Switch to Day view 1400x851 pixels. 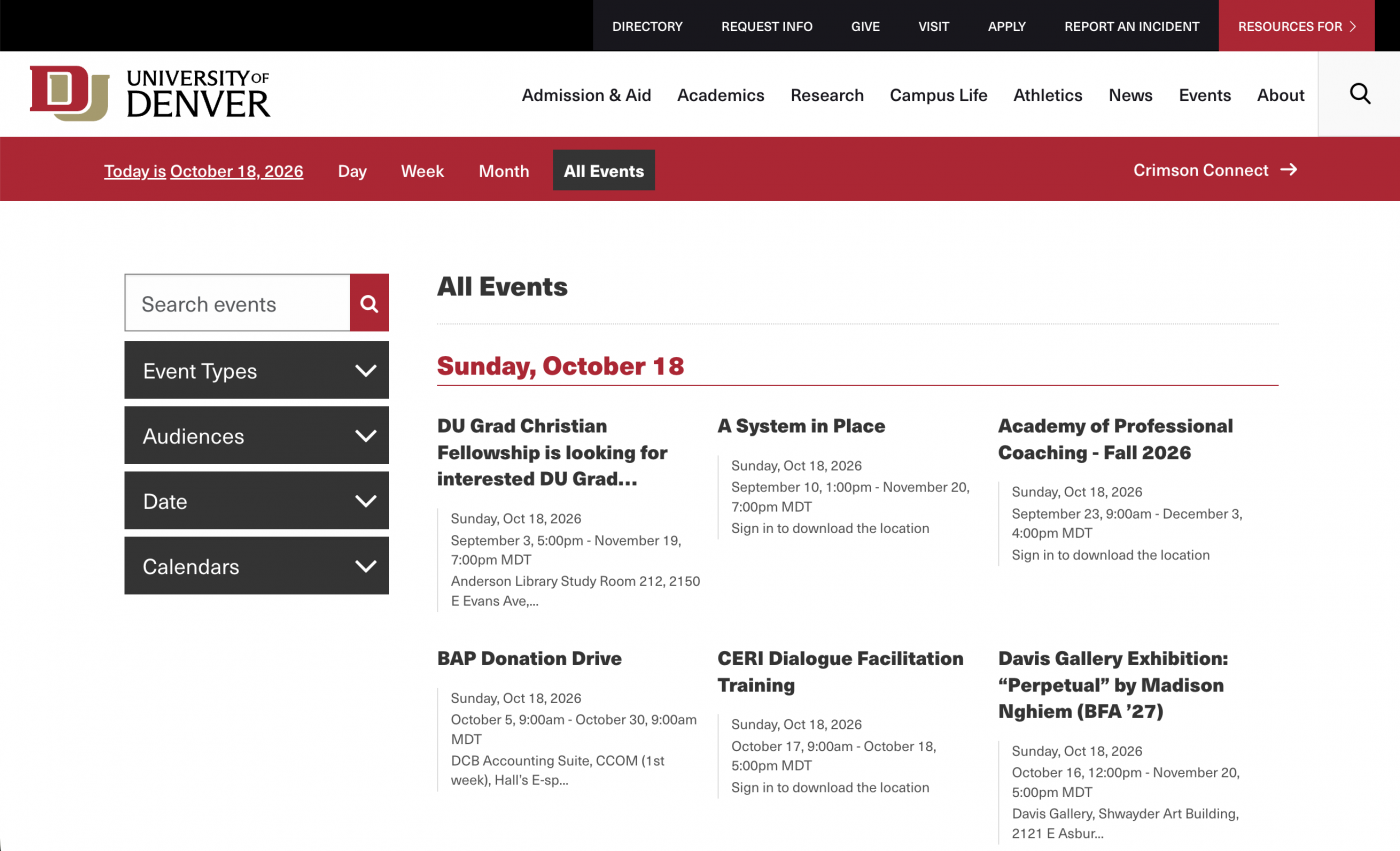(352, 171)
